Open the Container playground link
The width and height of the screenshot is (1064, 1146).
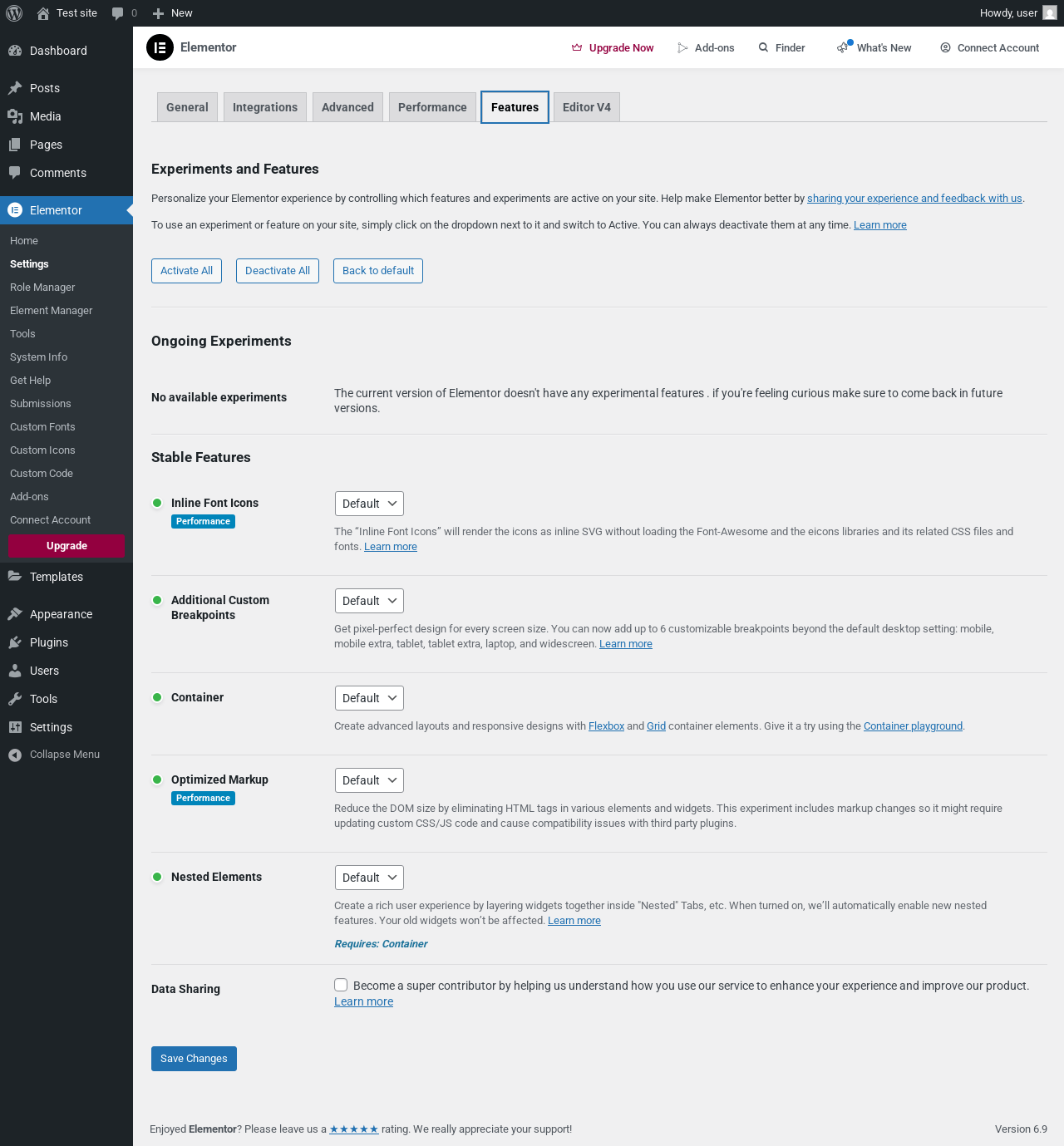[913, 726]
